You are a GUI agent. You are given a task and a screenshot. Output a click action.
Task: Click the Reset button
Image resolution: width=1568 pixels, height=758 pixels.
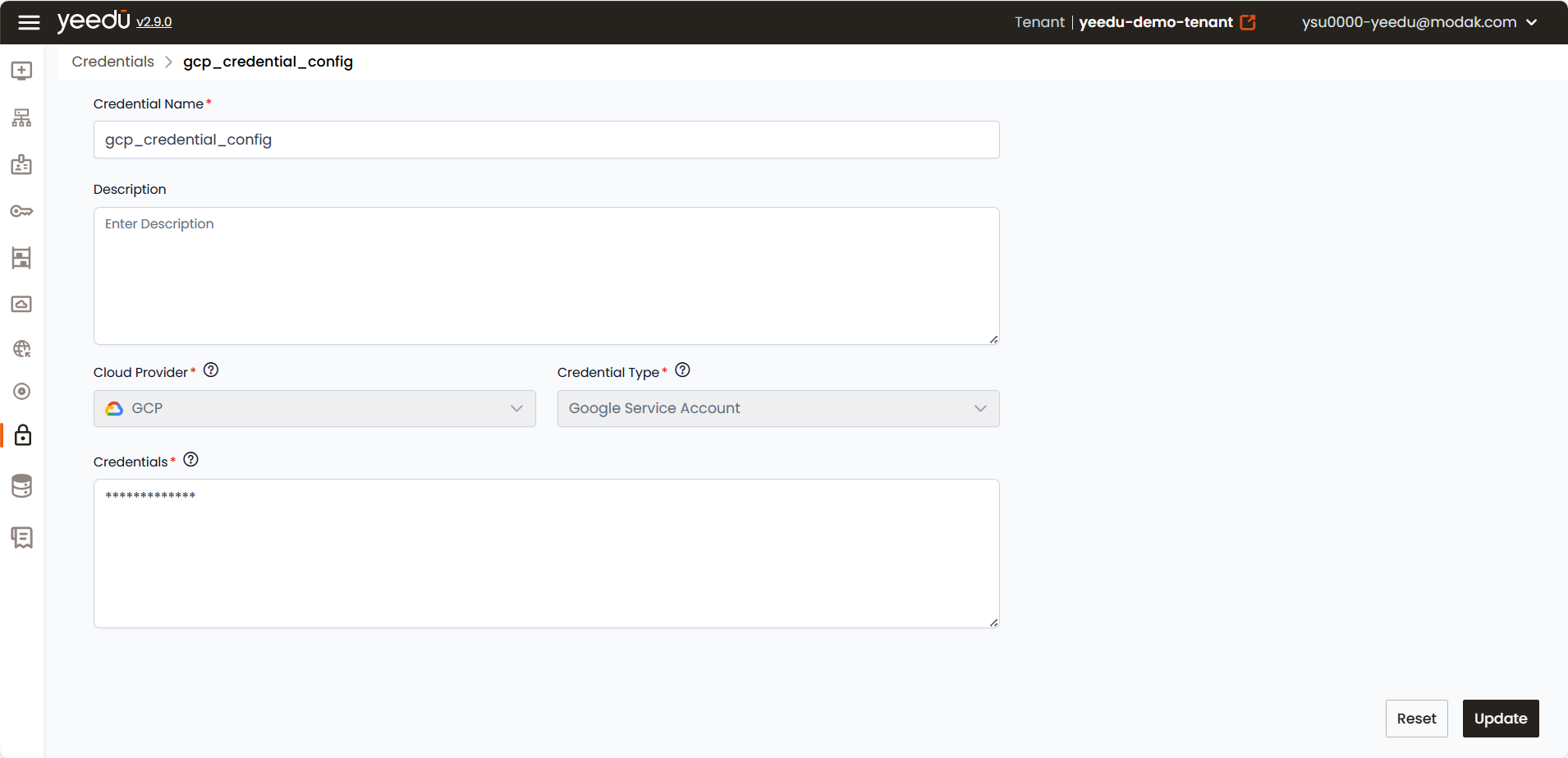click(x=1417, y=719)
